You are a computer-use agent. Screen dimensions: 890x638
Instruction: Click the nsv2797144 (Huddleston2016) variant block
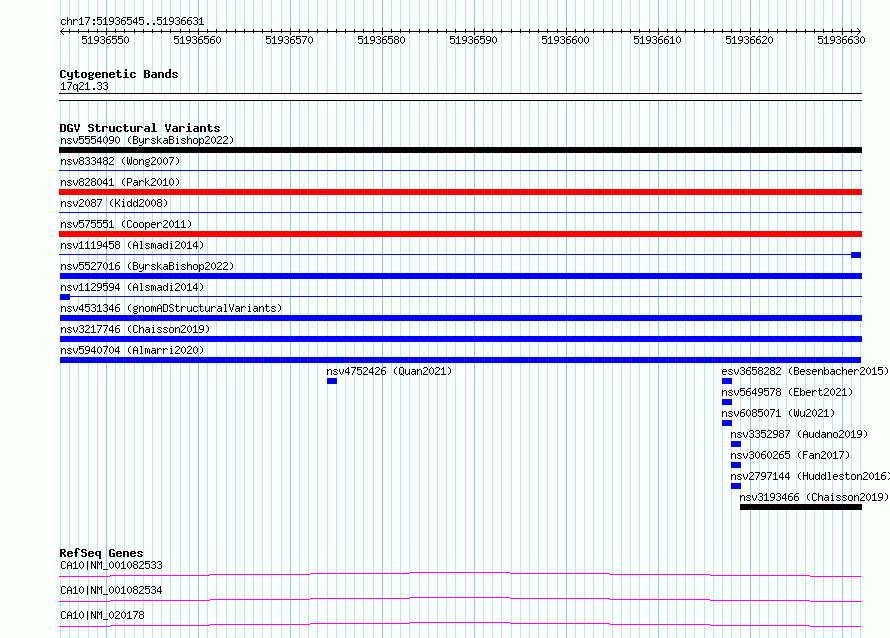click(x=736, y=486)
